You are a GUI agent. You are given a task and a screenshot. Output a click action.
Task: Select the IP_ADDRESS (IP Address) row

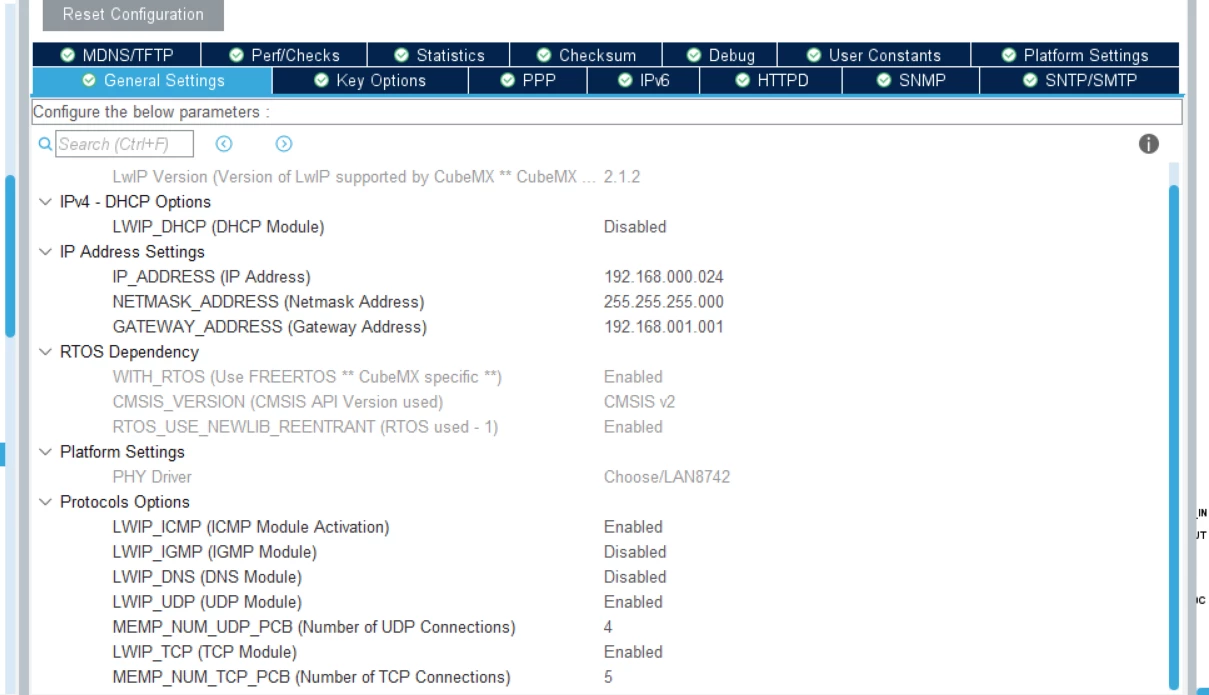coord(600,277)
